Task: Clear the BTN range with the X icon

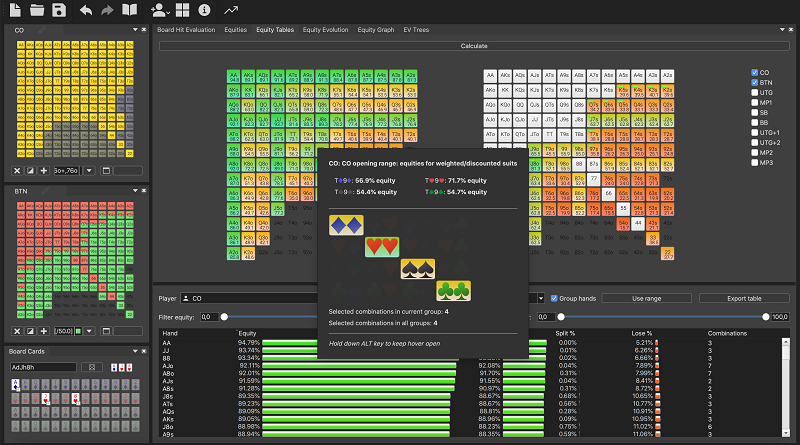Action: [x=17, y=331]
